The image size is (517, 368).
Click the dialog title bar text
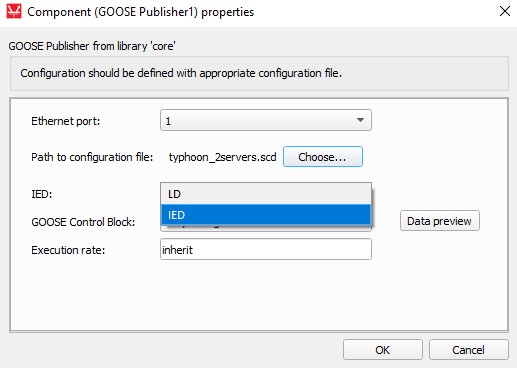point(140,12)
